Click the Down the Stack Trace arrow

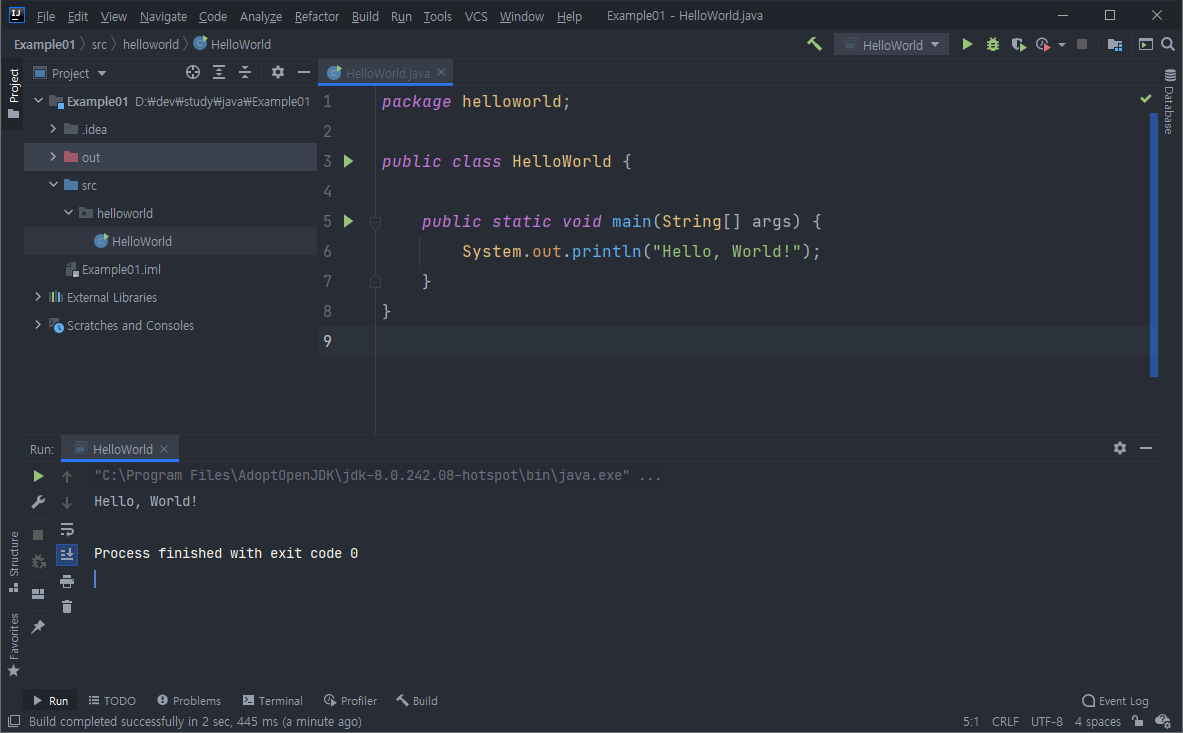[x=66, y=502]
